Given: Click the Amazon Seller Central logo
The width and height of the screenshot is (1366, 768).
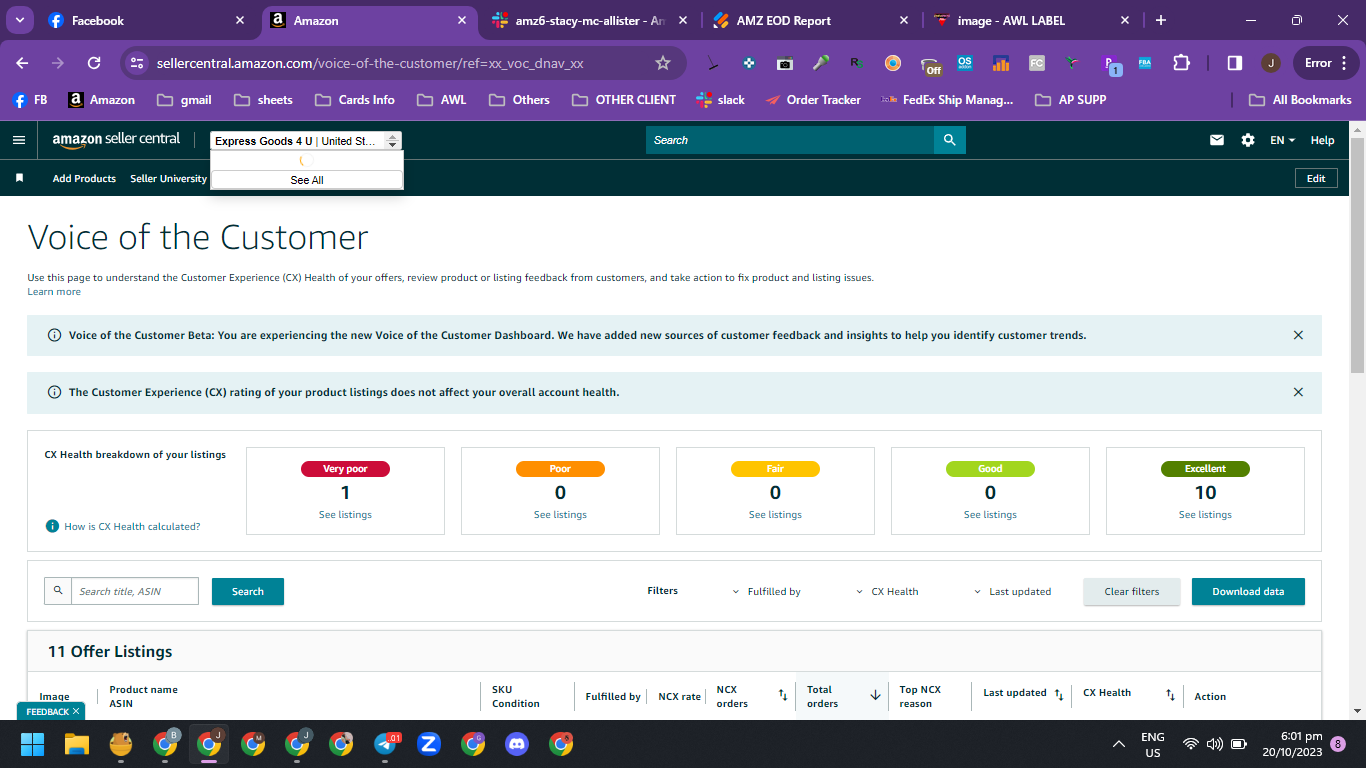Looking at the screenshot, I should tap(116, 140).
